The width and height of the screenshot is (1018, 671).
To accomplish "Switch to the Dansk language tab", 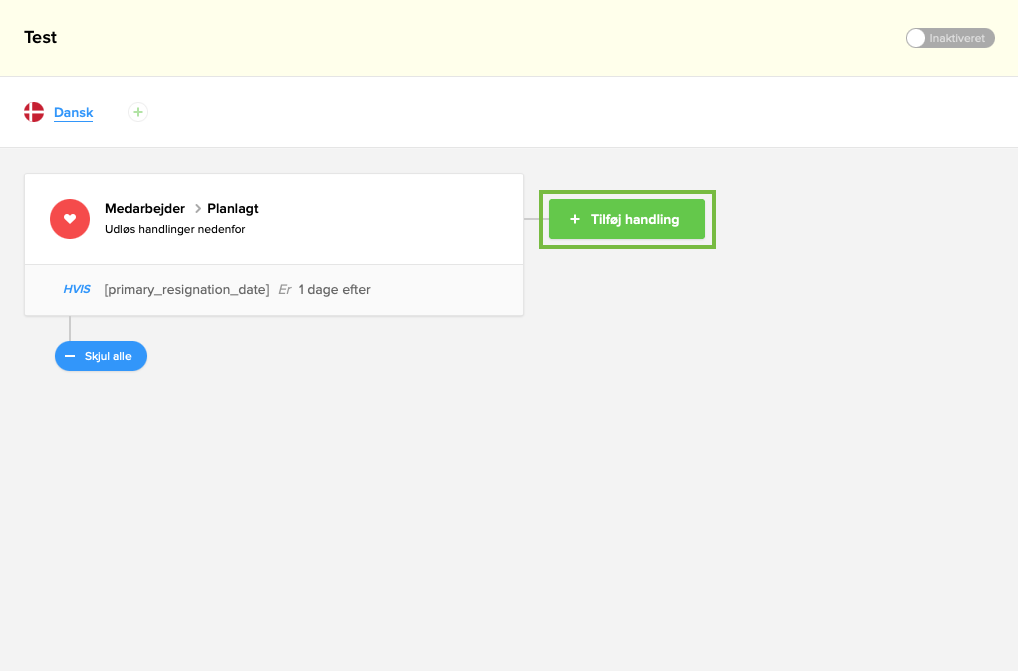I will click(73, 111).
